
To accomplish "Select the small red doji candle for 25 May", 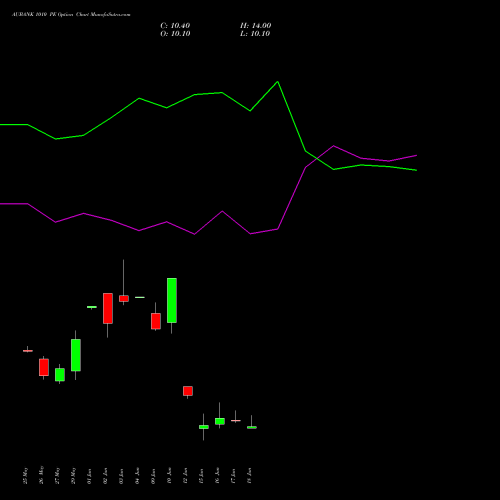I will point(28,351).
